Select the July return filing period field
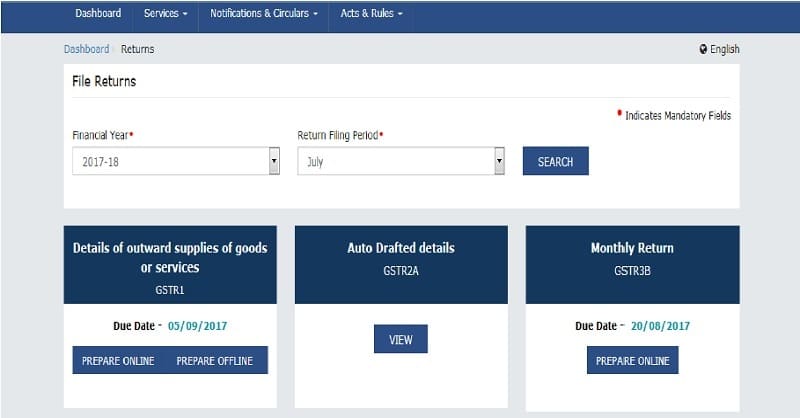The height and width of the screenshot is (418, 800). click(396, 161)
